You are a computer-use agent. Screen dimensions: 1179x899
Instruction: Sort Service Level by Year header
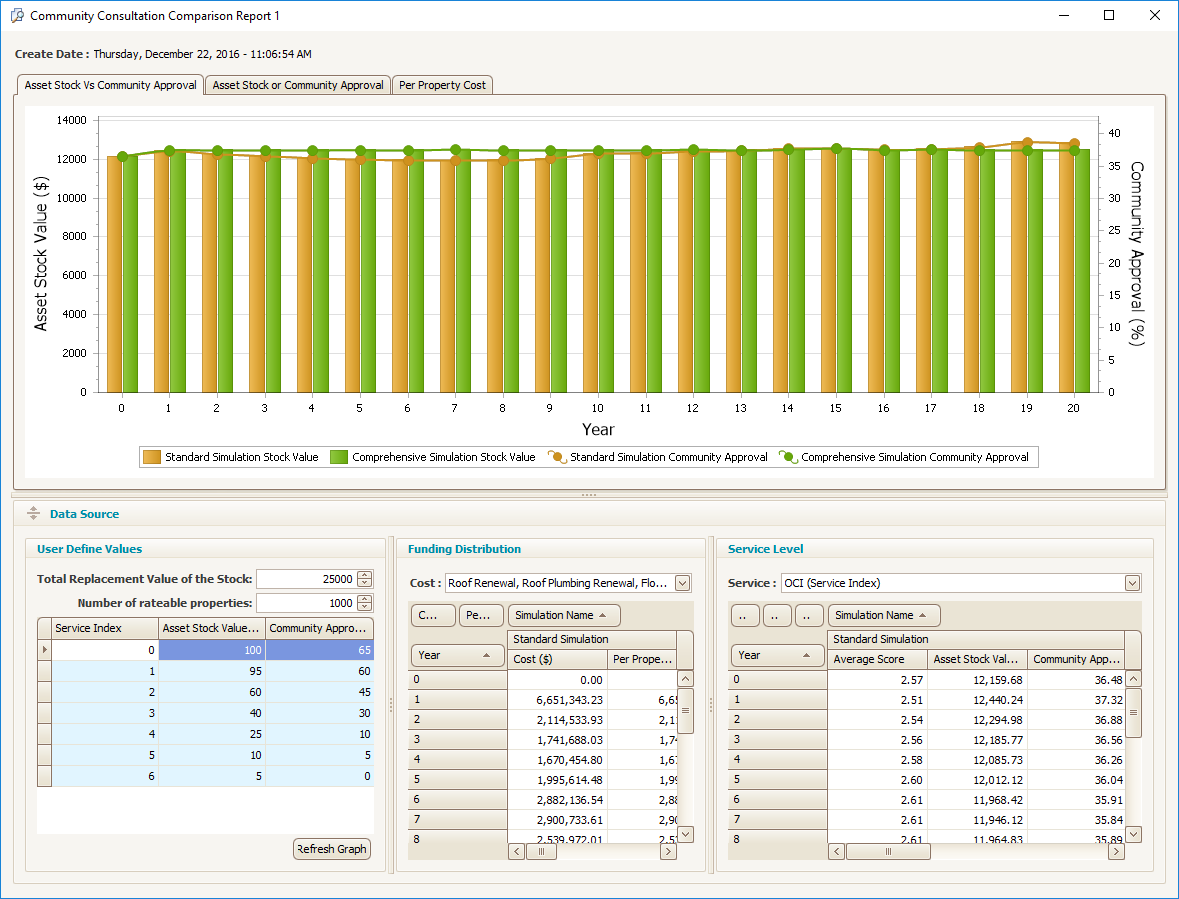[773, 655]
